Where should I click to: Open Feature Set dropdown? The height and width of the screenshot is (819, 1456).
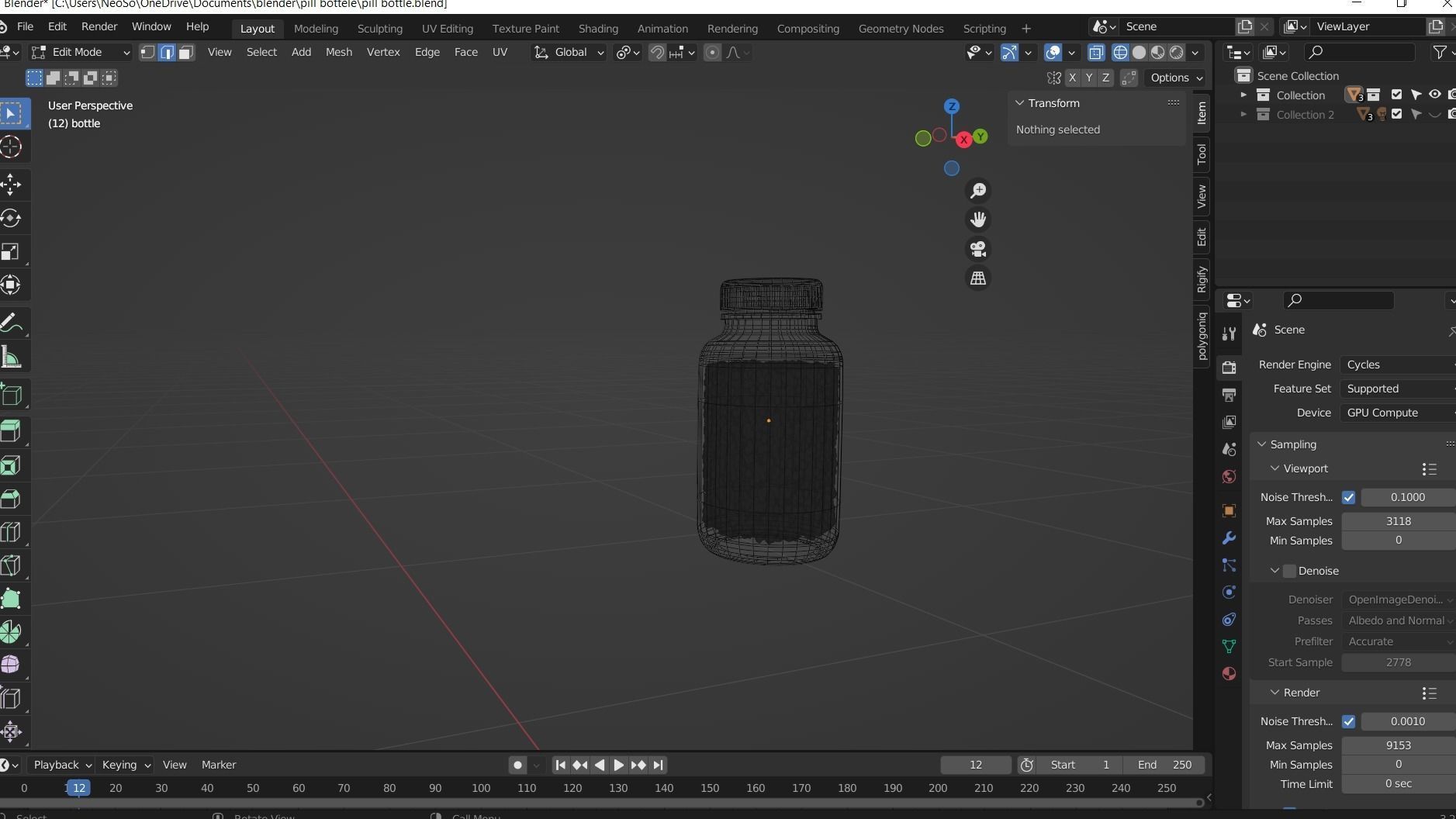pyautogui.click(x=1398, y=389)
